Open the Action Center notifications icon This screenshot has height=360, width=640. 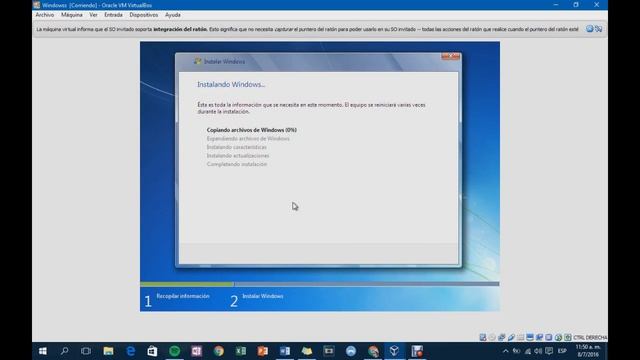pyautogui.click(x=549, y=351)
